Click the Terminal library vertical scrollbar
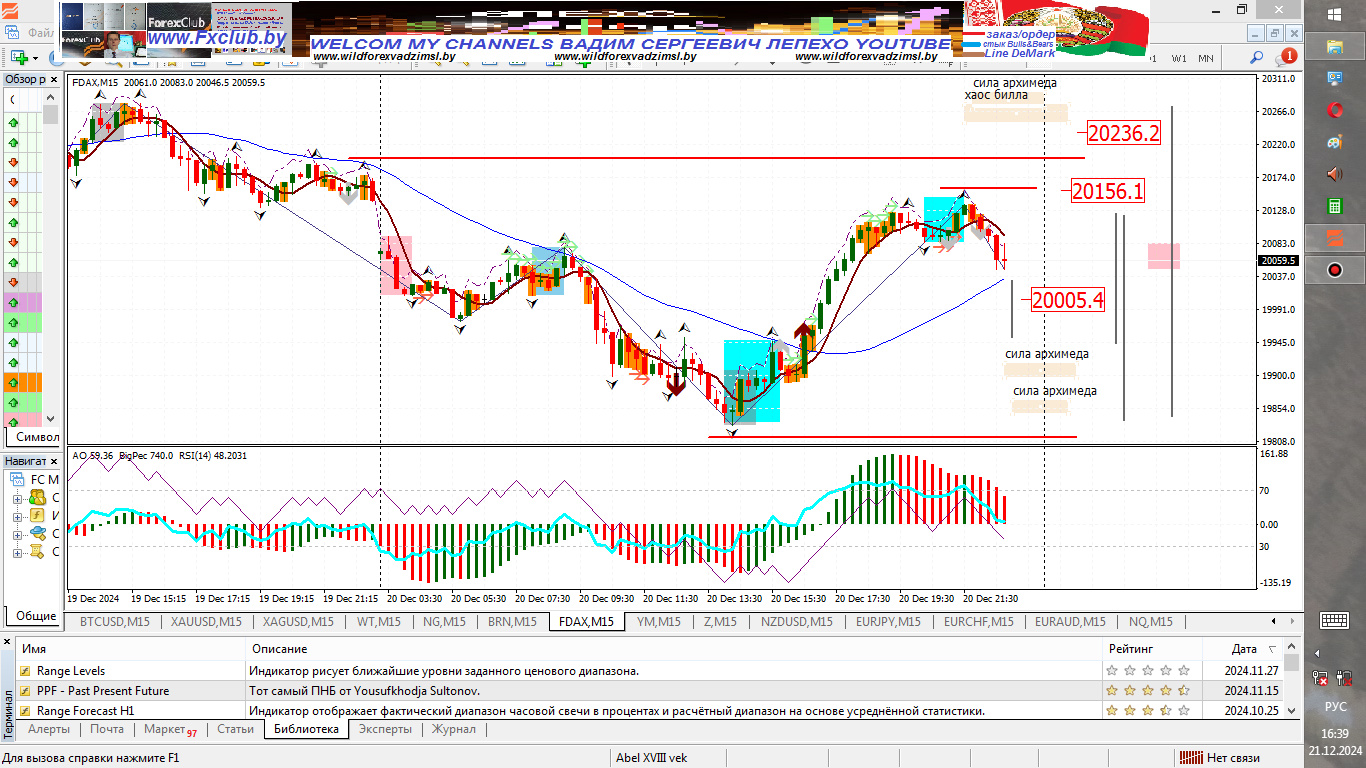This screenshot has height=768, width=1366. 1291,679
